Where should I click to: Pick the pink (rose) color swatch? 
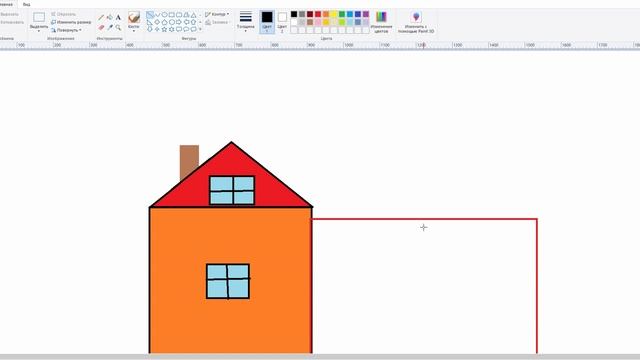(318, 22)
